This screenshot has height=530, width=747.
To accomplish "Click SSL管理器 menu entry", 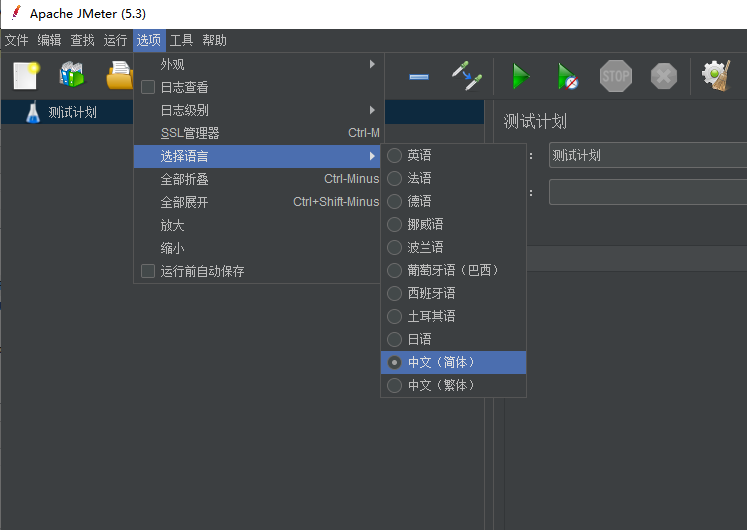I will (x=257, y=133).
